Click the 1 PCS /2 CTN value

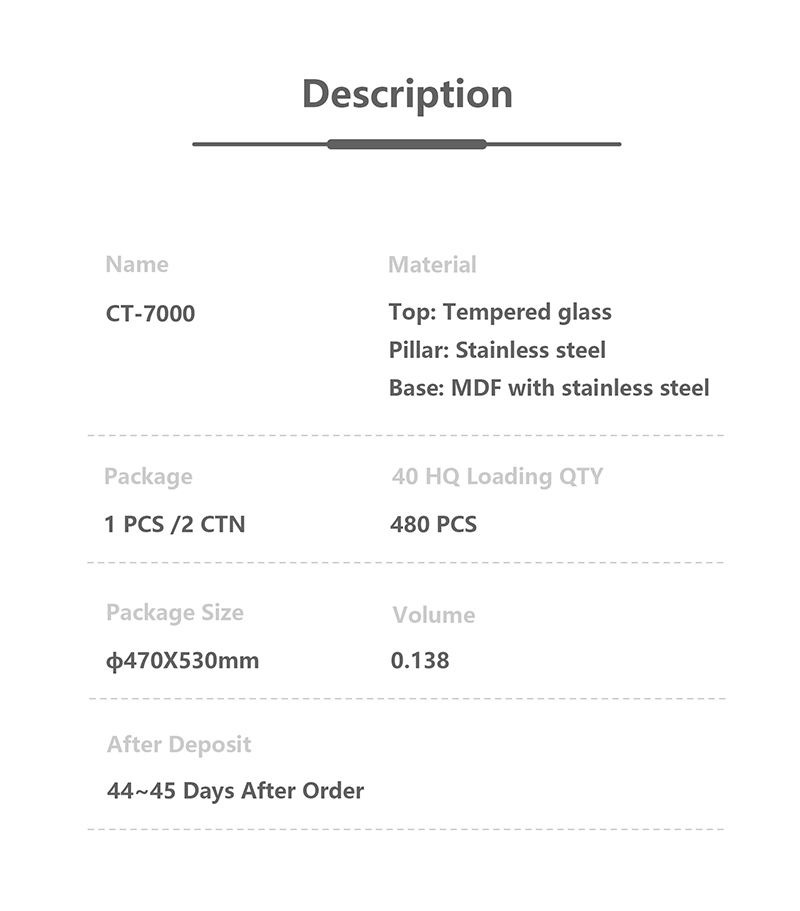pyautogui.click(x=175, y=524)
